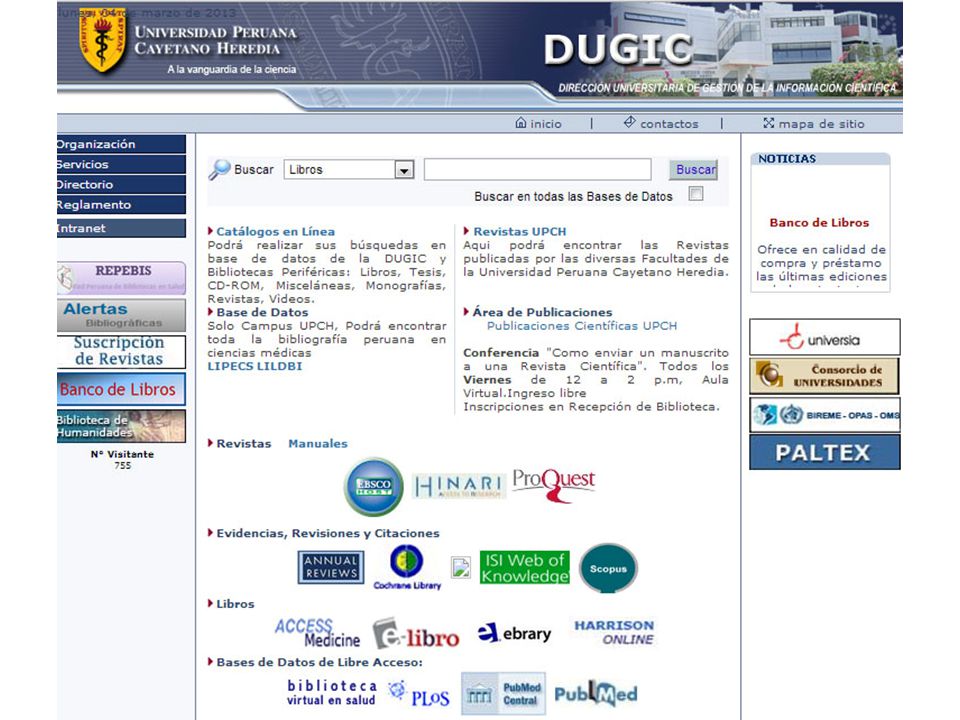Open the Organización menu item
This screenshot has height=720, width=960.
[121, 144]
